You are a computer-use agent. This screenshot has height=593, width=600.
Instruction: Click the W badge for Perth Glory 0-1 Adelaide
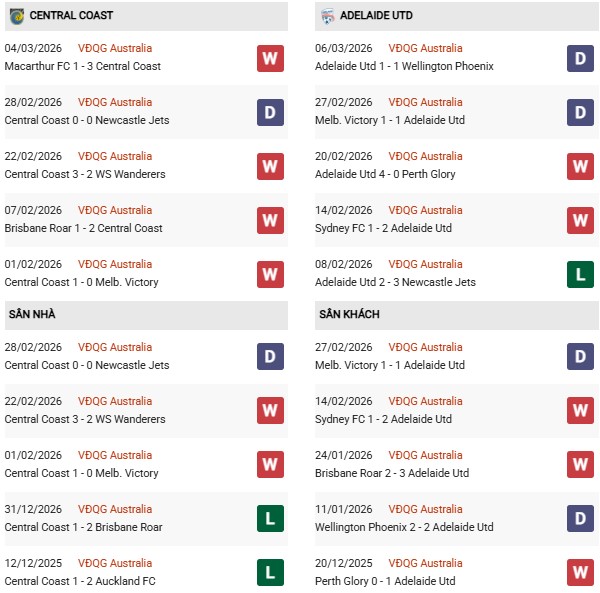(x=580, y=573)
